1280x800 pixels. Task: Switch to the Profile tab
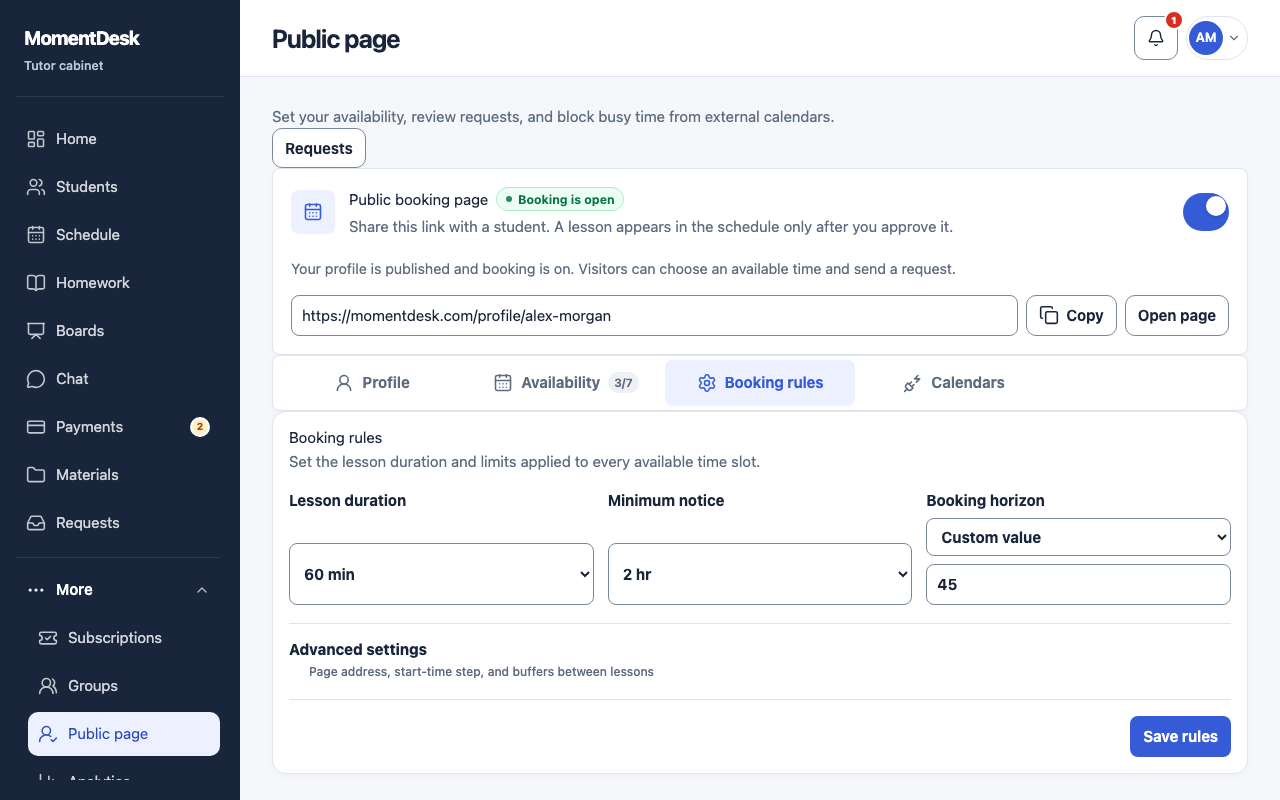[x=373, y=383]
